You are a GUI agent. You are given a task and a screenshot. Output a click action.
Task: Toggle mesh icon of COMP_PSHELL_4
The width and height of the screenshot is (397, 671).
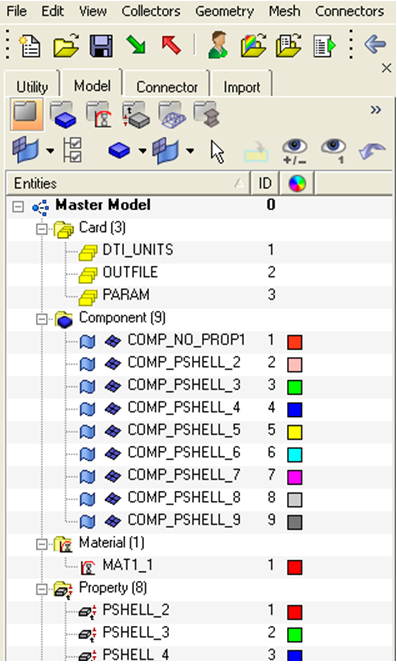pyautogui.click(x=113, y=409)
